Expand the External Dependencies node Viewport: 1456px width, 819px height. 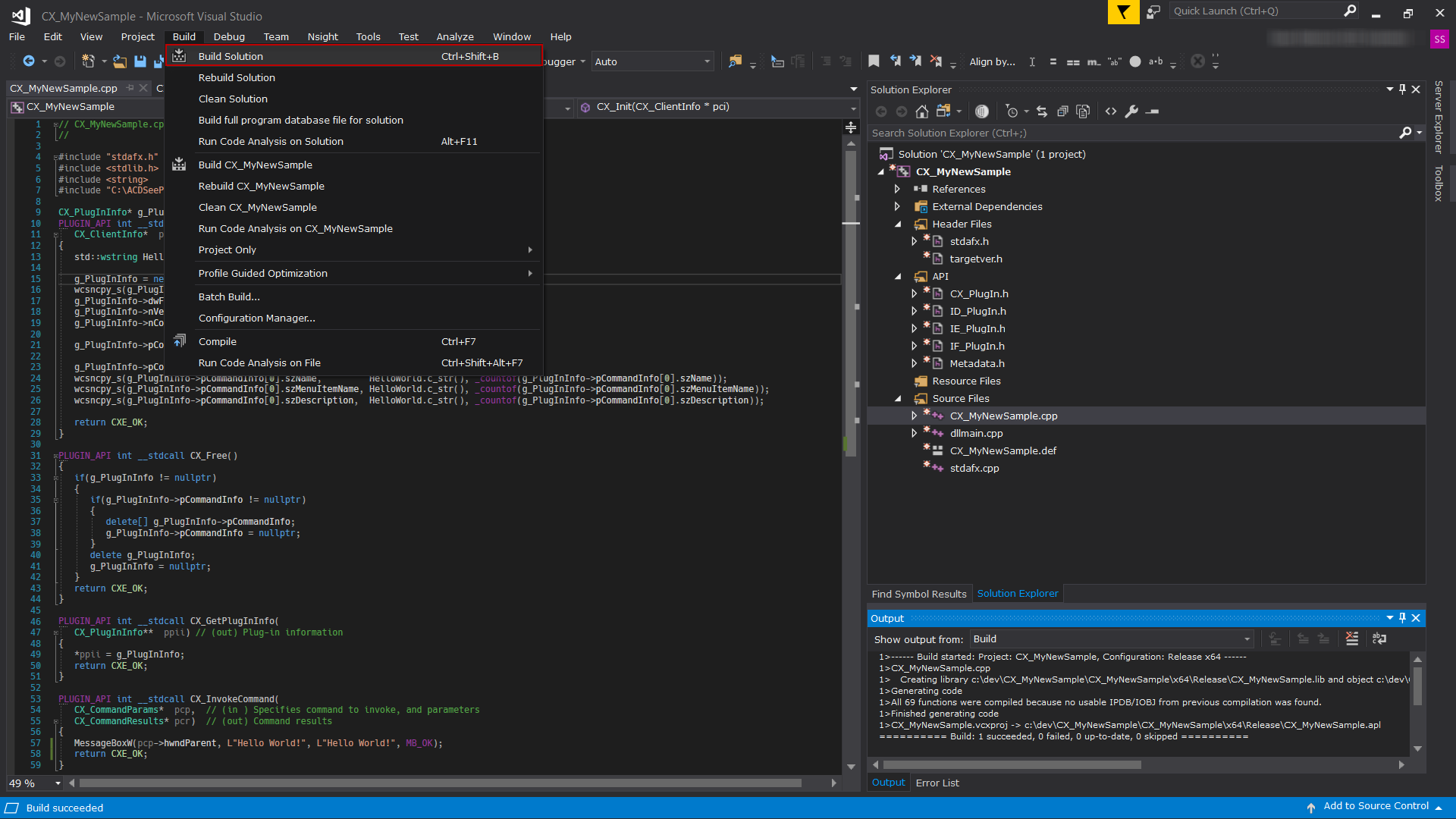point(897,207)
